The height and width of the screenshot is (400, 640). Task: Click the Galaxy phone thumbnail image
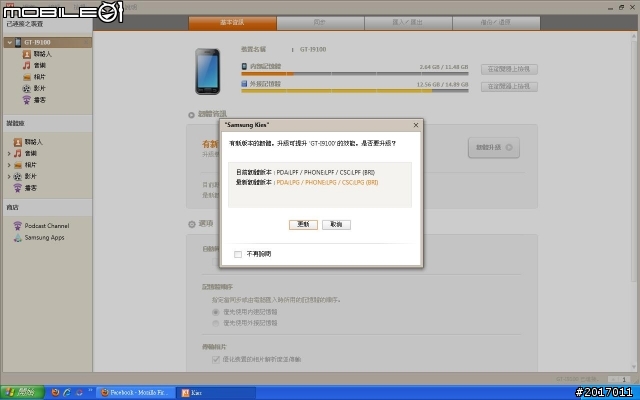pos(207,71)
